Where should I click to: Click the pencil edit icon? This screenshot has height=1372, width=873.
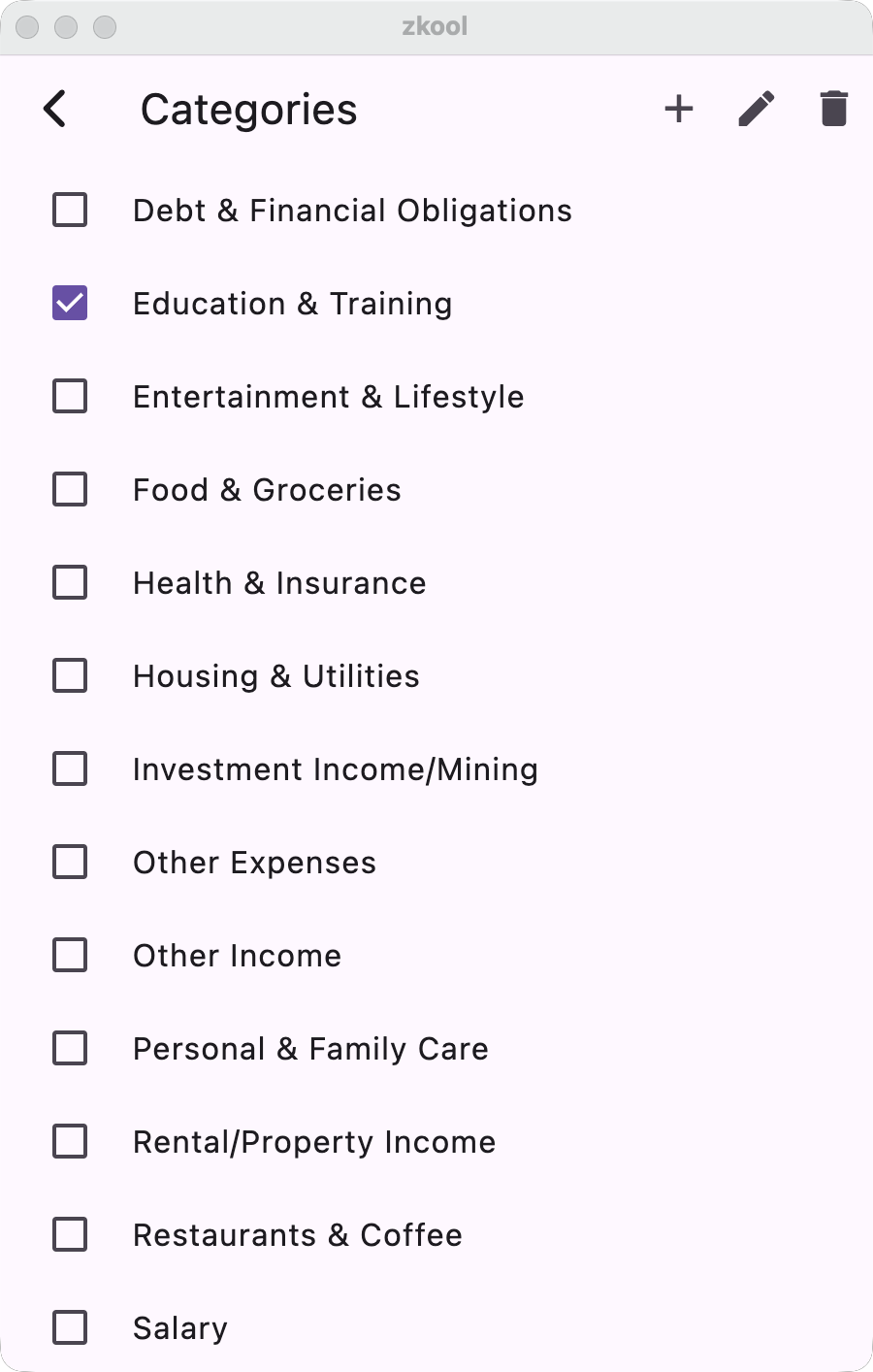[757, 109]
